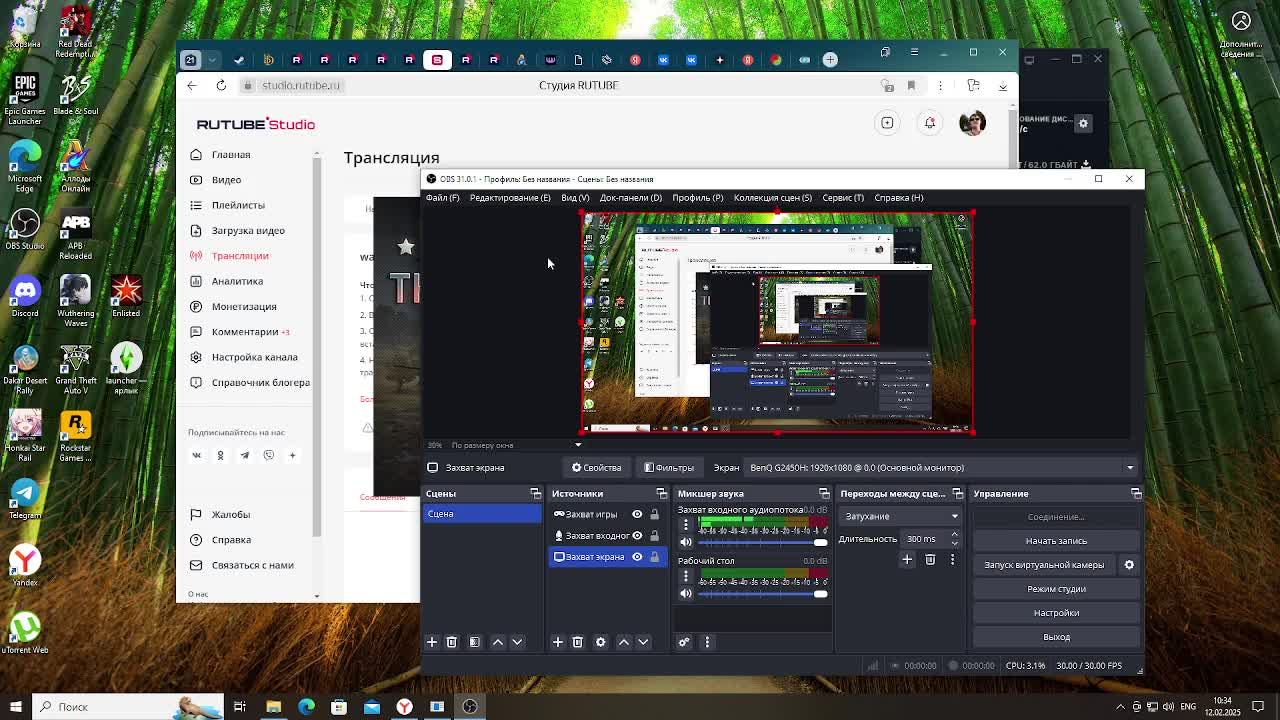Toggle lock on Захват экрана source
This screenshot has width=1280, height=720.
click(655, 557)
